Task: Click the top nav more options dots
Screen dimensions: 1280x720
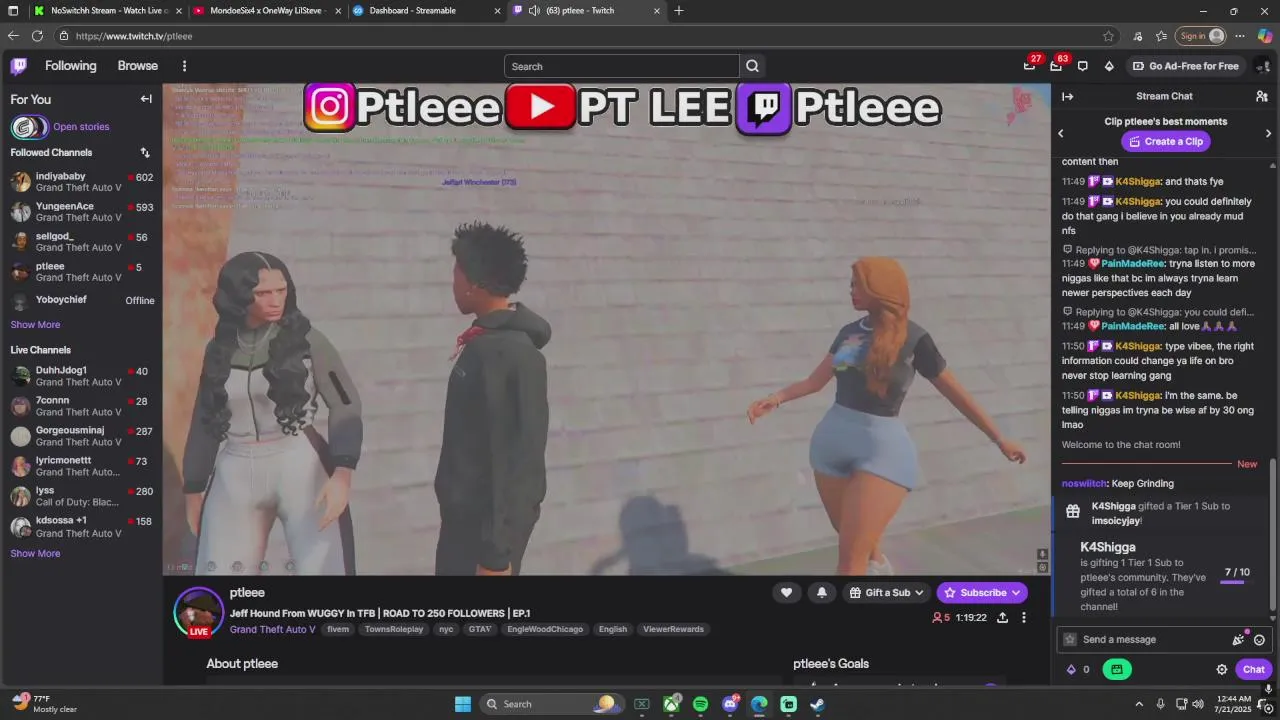Action: click(x=184, y=66)
